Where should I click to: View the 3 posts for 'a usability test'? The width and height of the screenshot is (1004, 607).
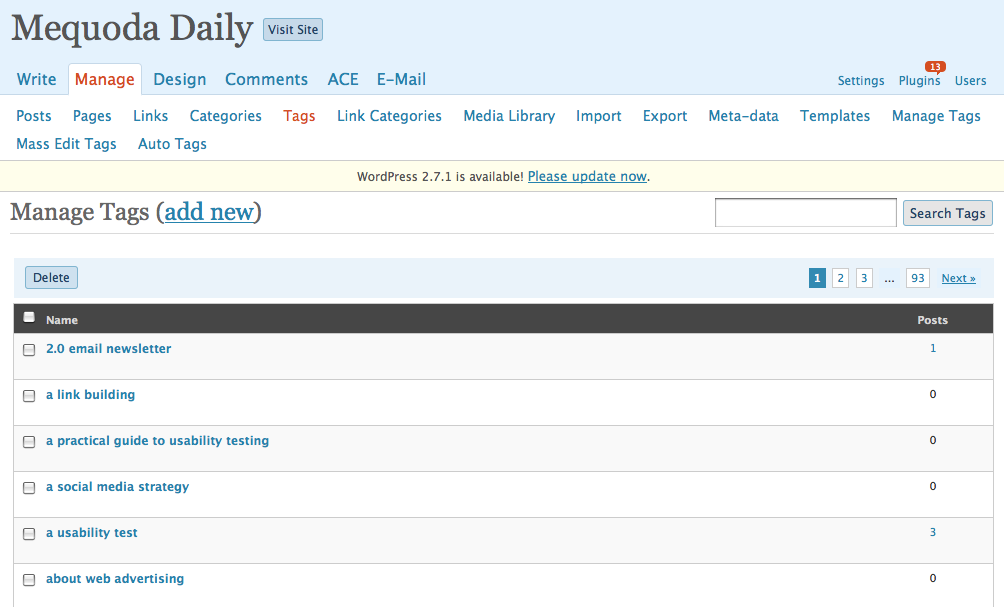(x=933, y=532)
